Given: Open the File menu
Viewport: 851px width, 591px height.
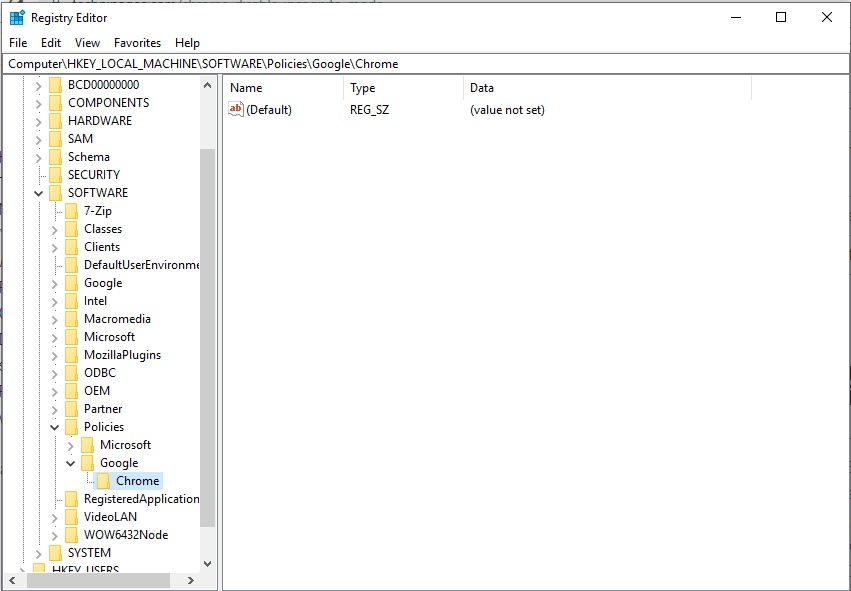Looking at the screenshot, I should coord(18,43).
